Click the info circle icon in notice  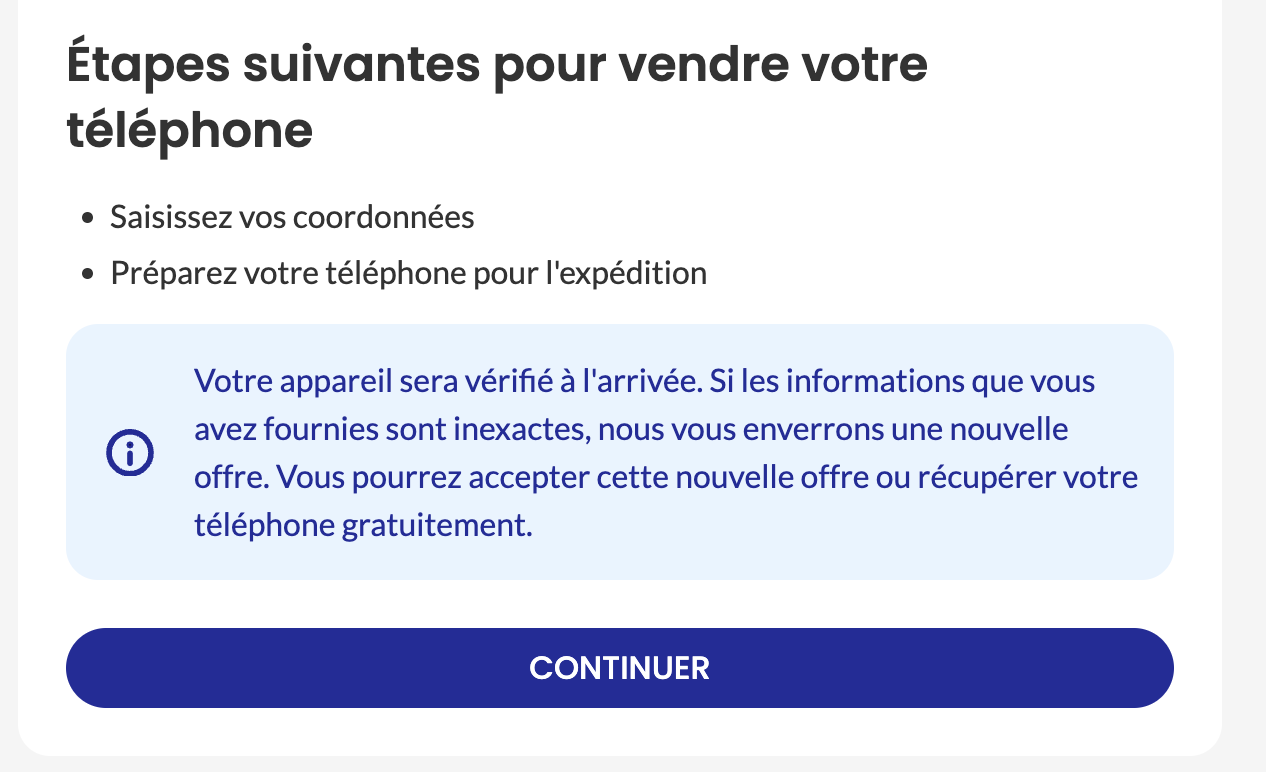pyautogui.click(x=130, y=453)
